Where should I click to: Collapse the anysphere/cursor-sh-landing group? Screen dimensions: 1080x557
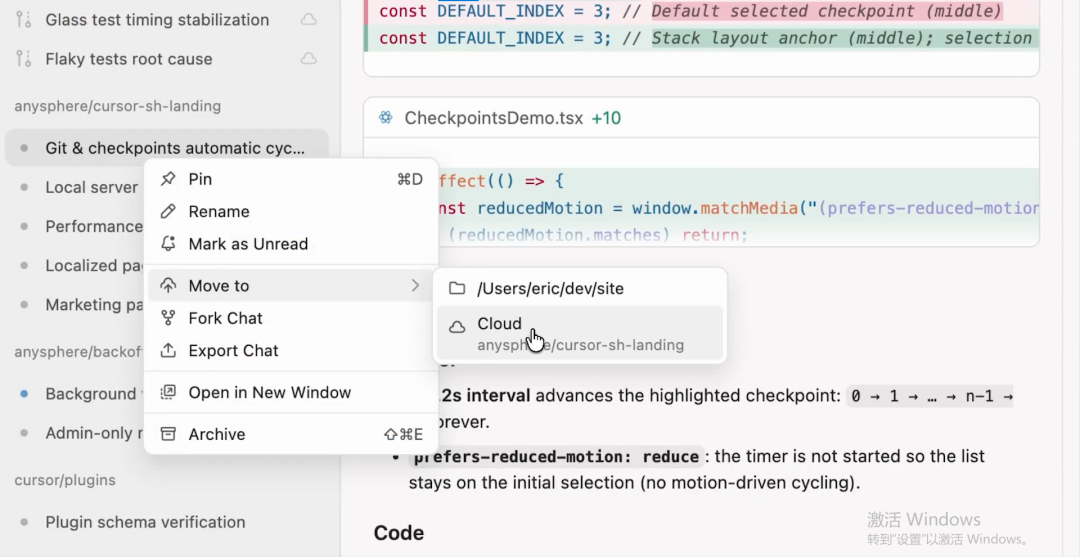[x=117, y=106]
